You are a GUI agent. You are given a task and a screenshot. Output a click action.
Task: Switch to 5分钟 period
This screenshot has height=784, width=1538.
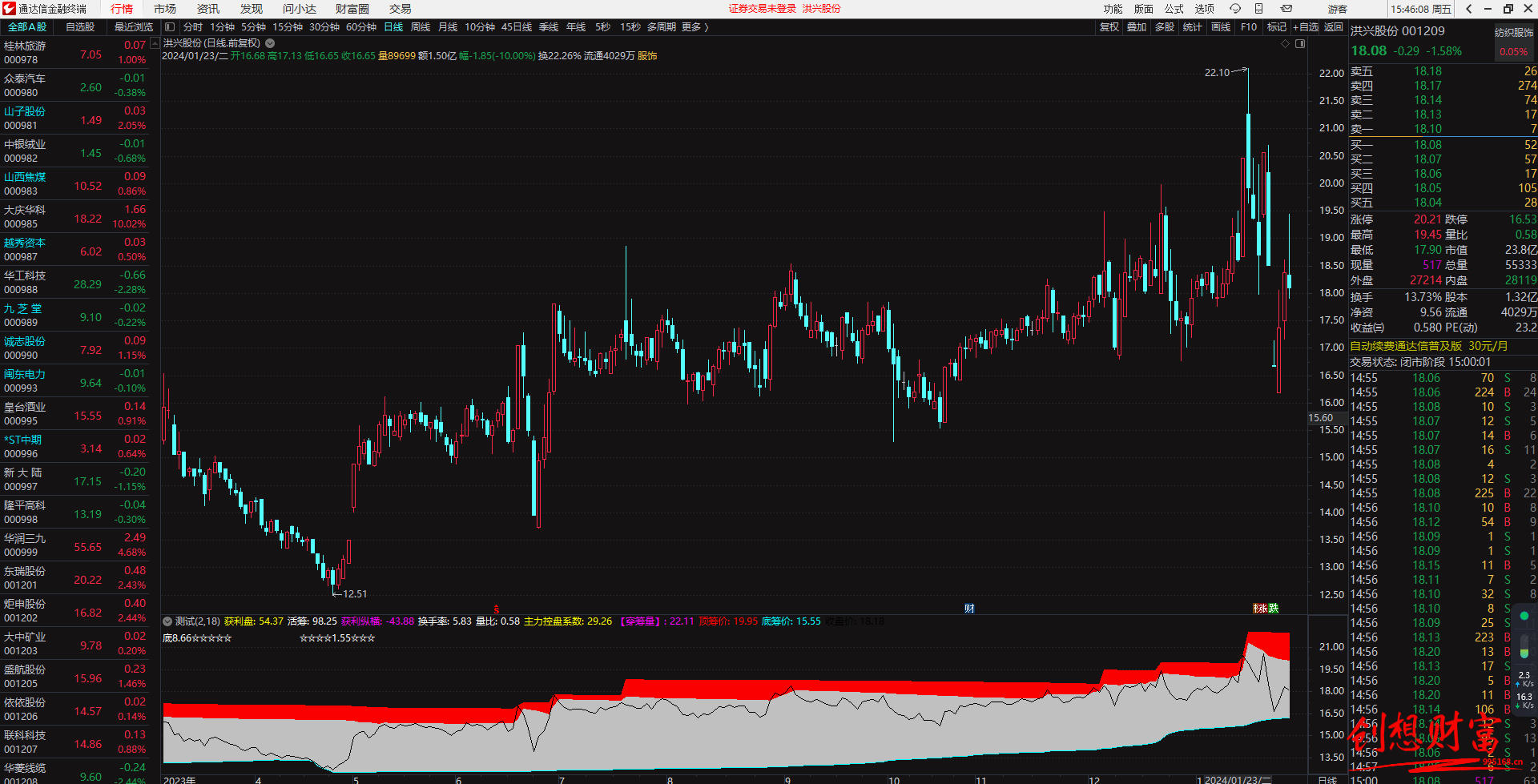(253, 27)
